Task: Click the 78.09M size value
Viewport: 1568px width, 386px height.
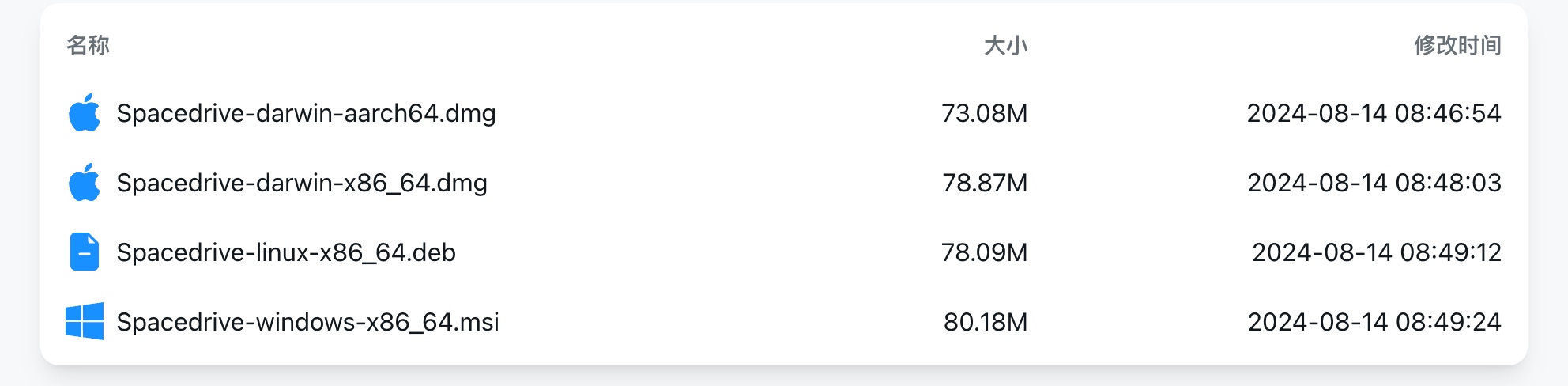Action: coord(984,252)
